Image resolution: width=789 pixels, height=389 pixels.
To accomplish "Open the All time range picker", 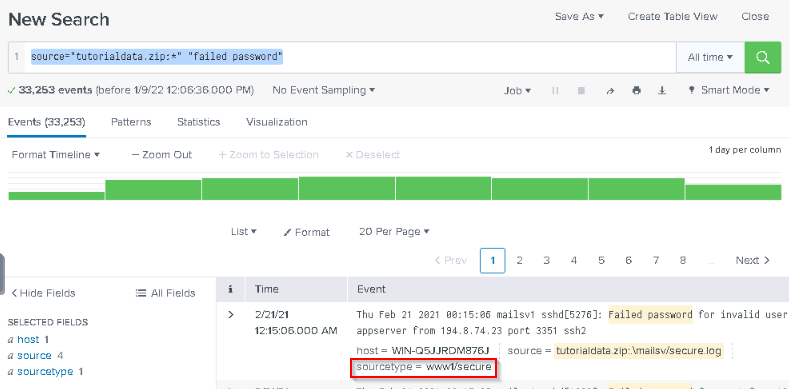I will click(x=710, y=57).
